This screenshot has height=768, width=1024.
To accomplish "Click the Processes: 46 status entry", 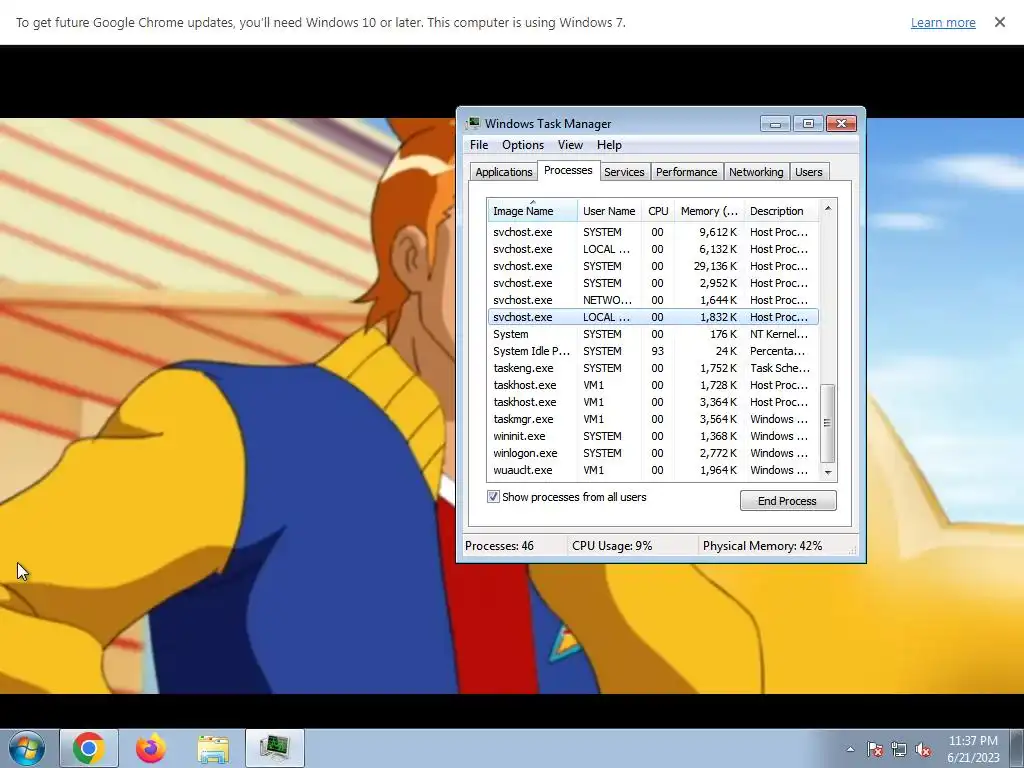I will pos(500,546).
